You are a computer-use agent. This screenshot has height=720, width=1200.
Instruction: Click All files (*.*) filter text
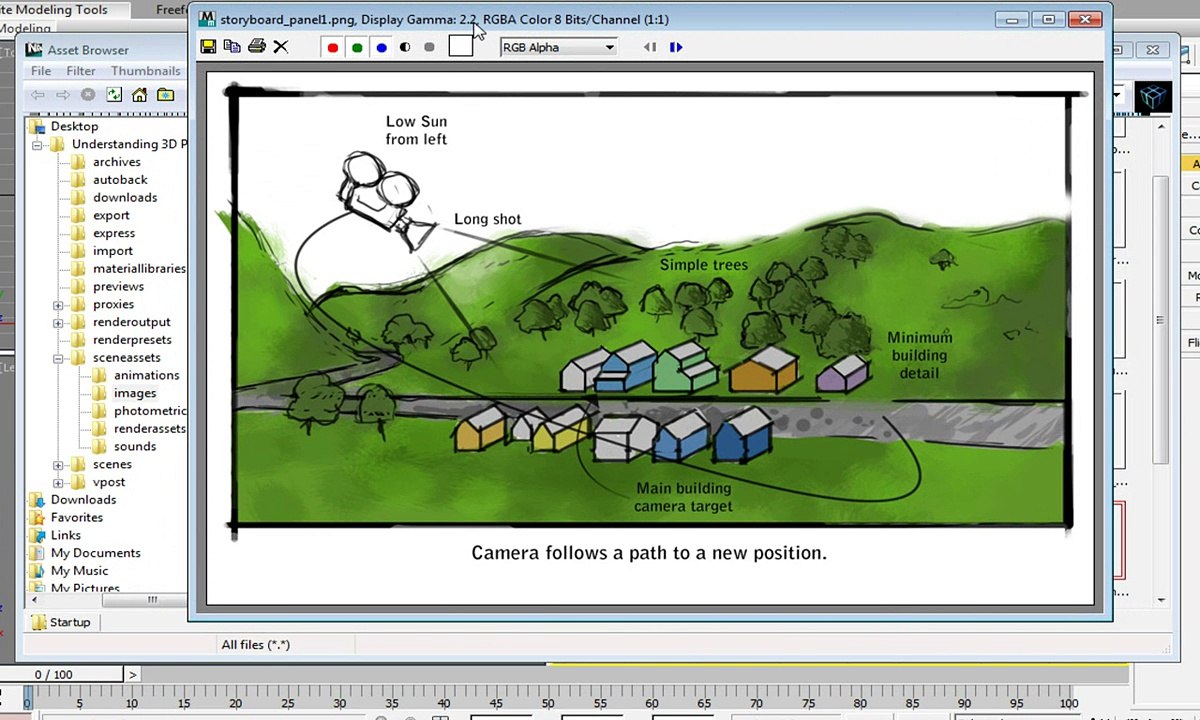coord(255,645)
